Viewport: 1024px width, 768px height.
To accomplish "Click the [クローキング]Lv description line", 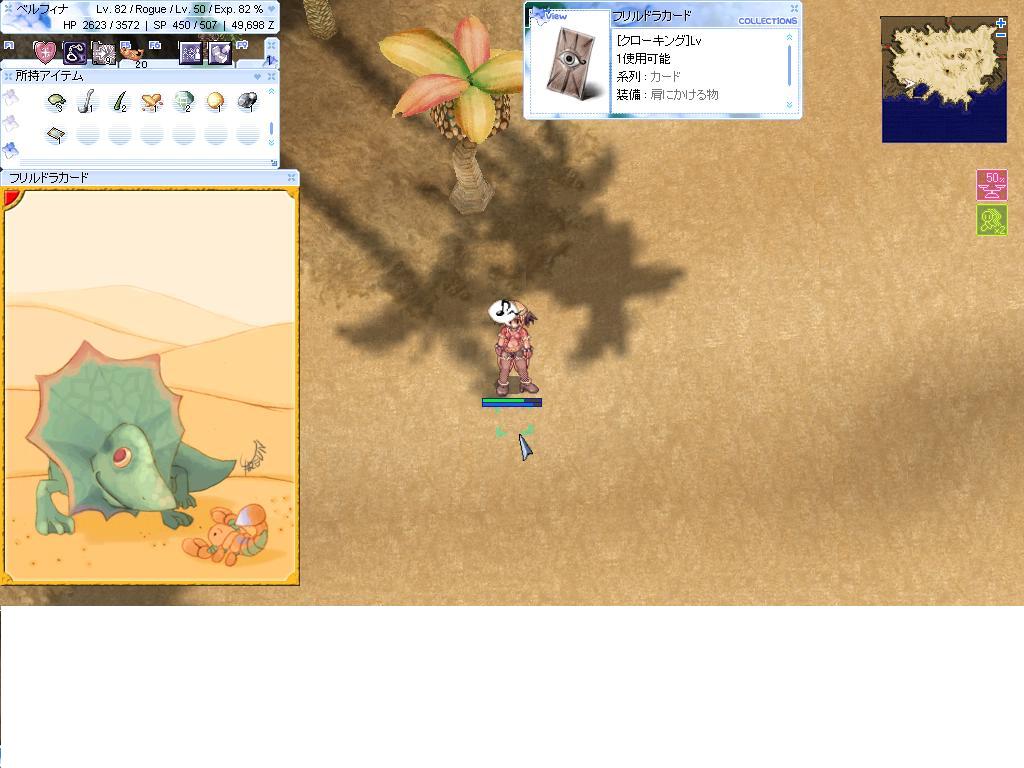I will [x=659, y=40].
